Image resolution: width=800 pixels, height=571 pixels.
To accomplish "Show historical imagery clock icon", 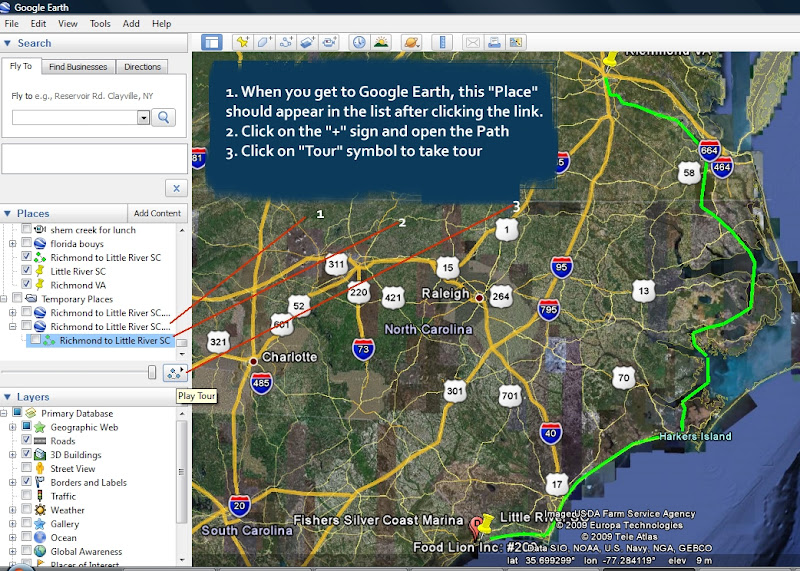I will point(359,42).
